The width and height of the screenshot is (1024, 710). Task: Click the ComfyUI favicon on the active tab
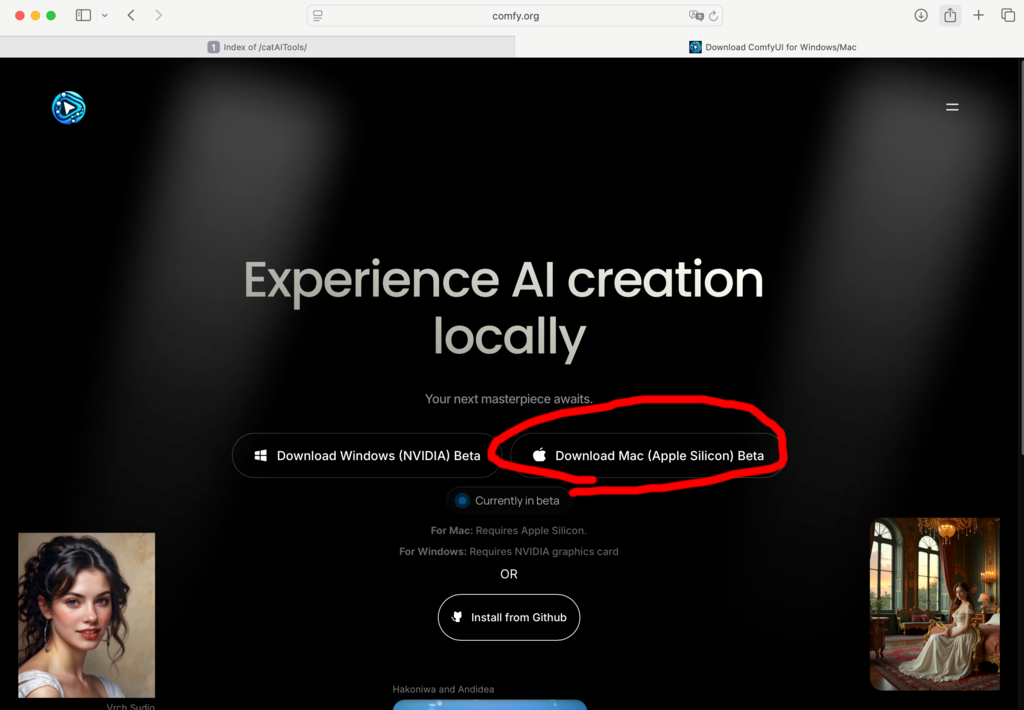696,47
